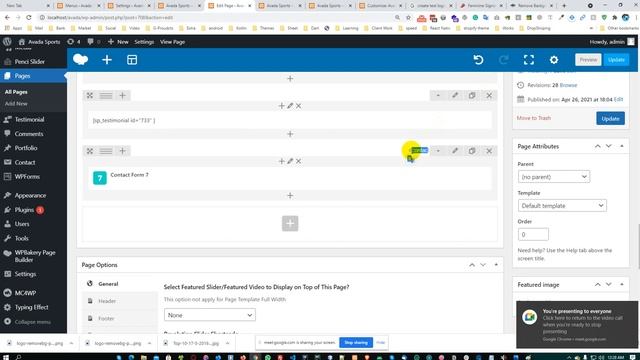Delete the testimonial row

[489, 95]
